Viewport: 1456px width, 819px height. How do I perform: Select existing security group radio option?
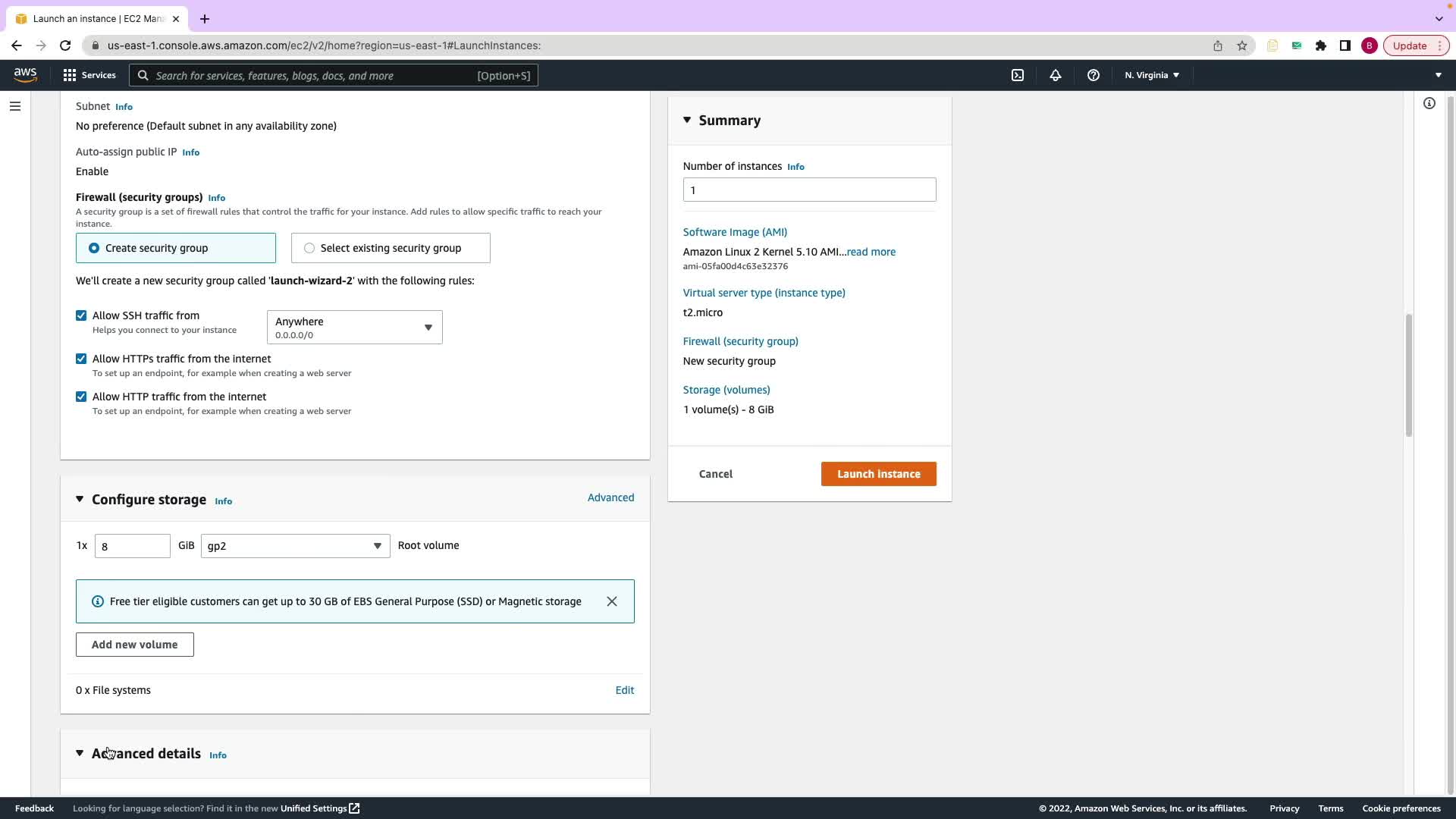click(x=309, y=248)
